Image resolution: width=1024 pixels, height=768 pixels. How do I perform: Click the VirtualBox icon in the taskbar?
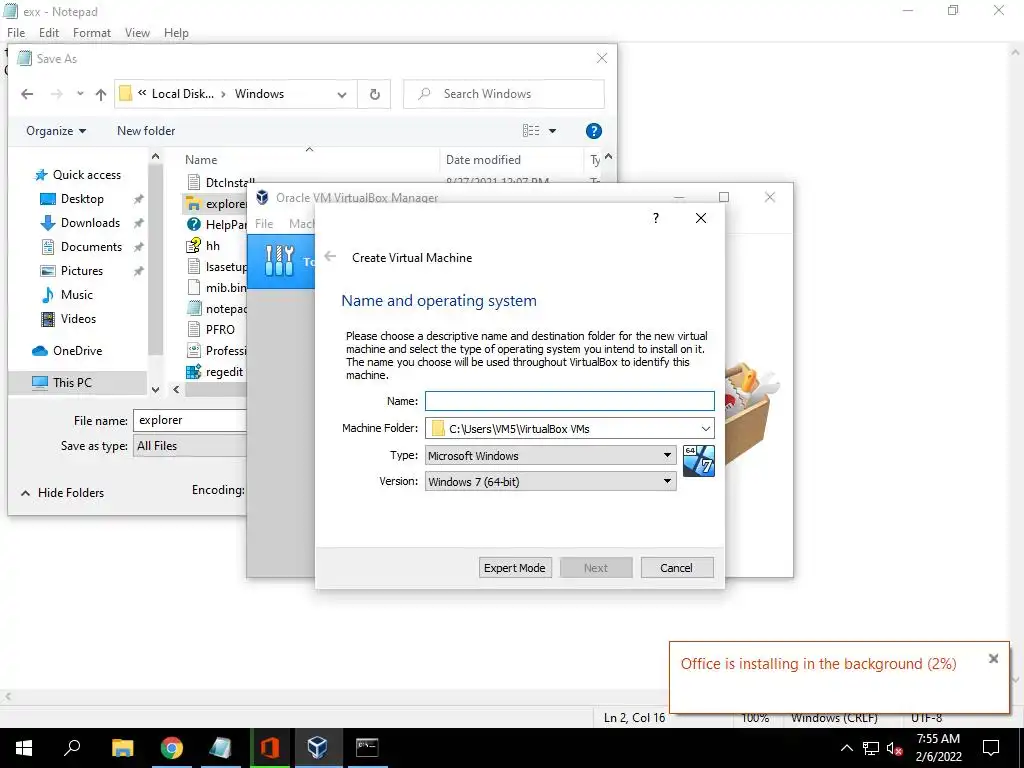point(318,748)
